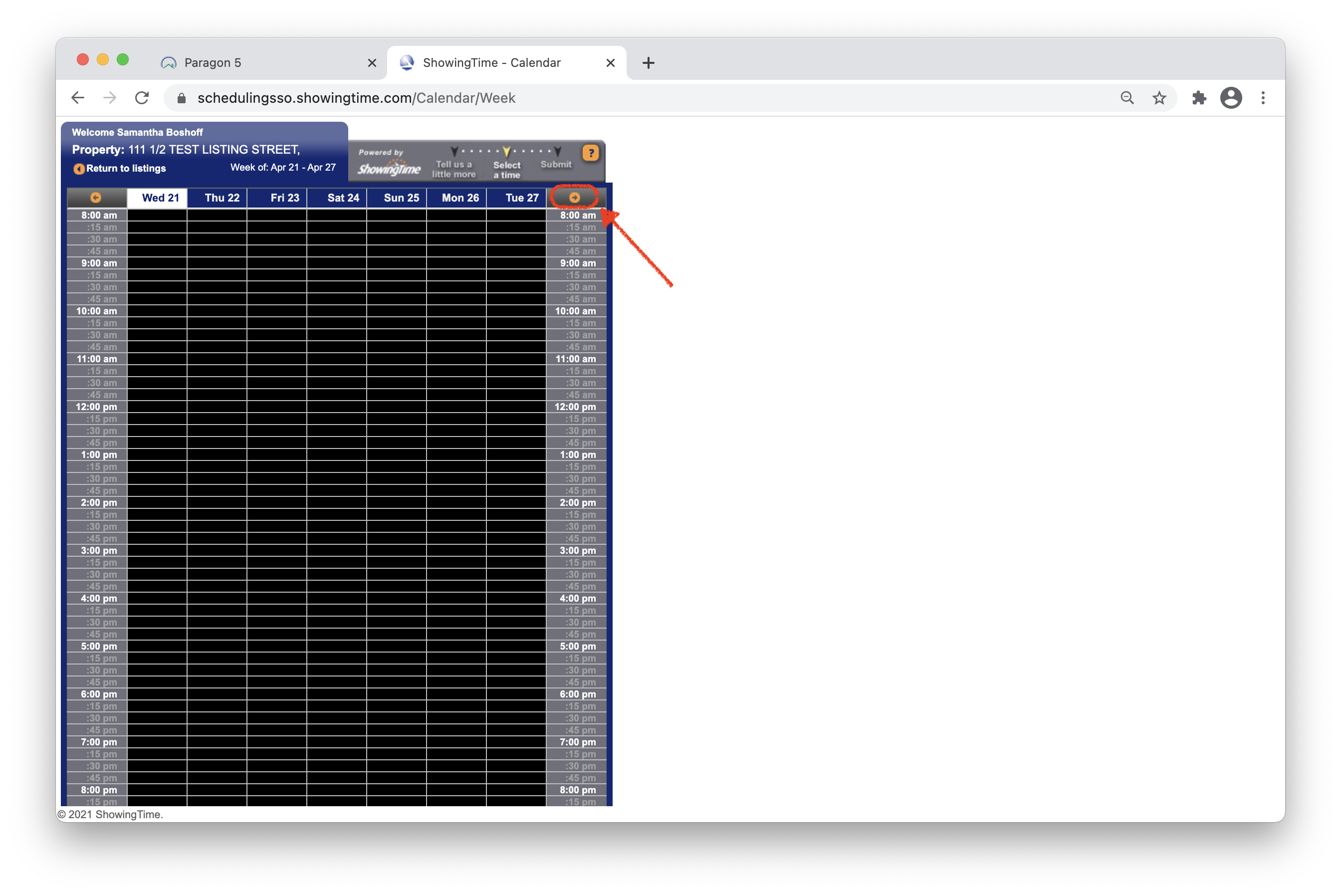Click the left 12:00 pm time label
Image resolution: width=1341 pixels, height=896 pixels.
click(97, 407)
